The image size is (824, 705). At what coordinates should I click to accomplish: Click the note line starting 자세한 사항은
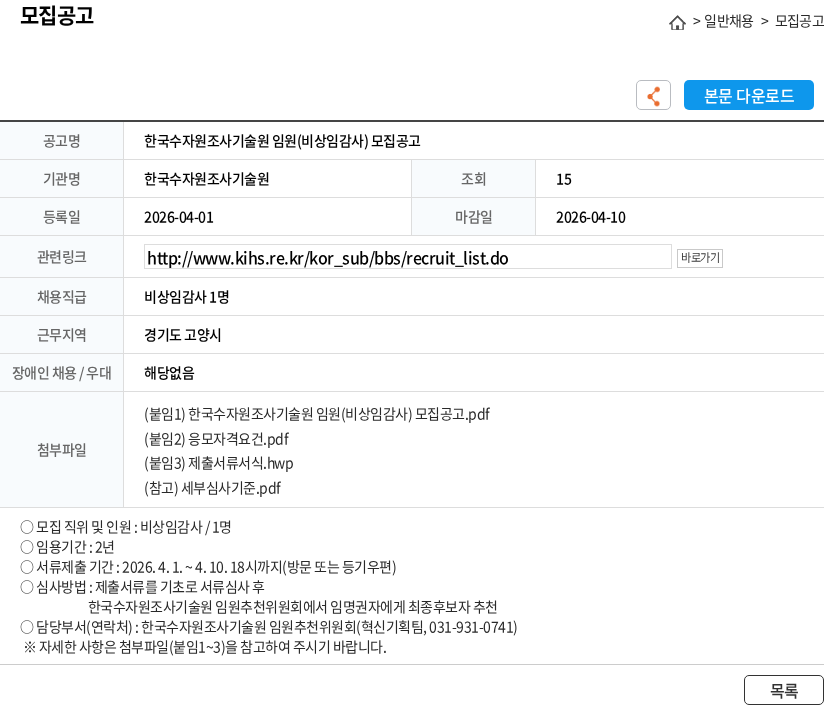(x=205, y=647)
